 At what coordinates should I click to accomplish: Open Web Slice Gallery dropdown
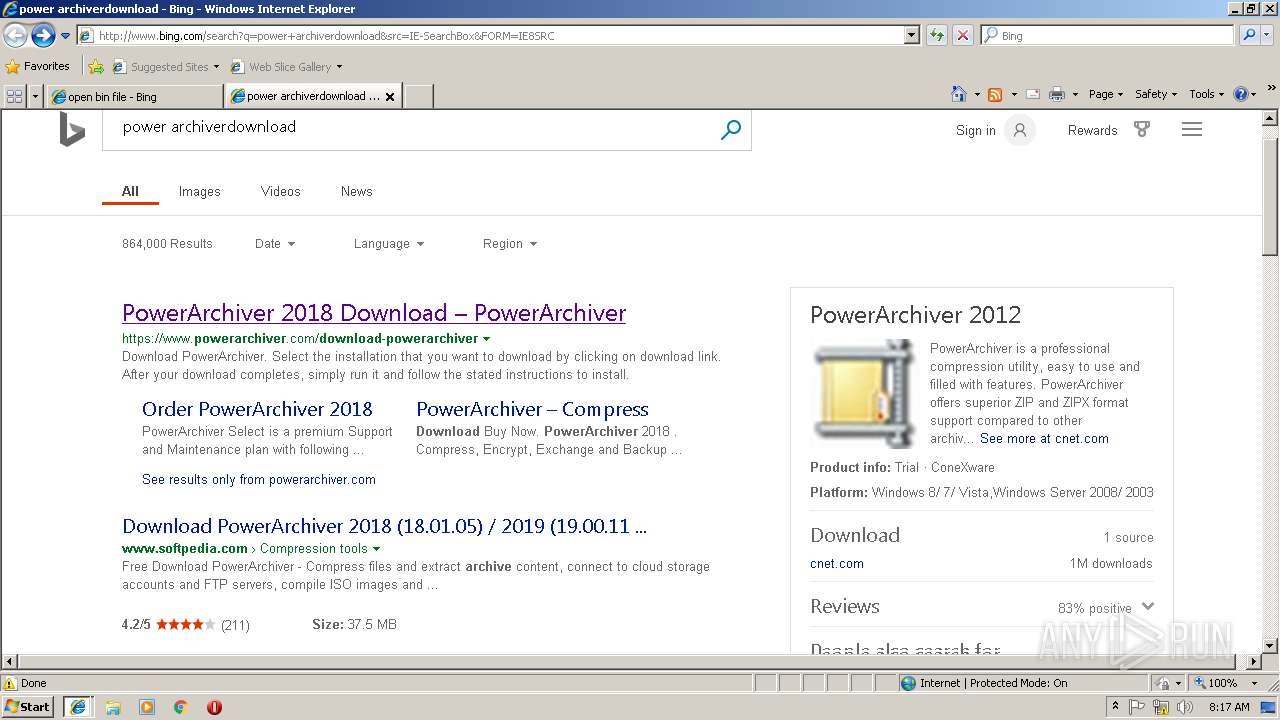coord(286,67)
